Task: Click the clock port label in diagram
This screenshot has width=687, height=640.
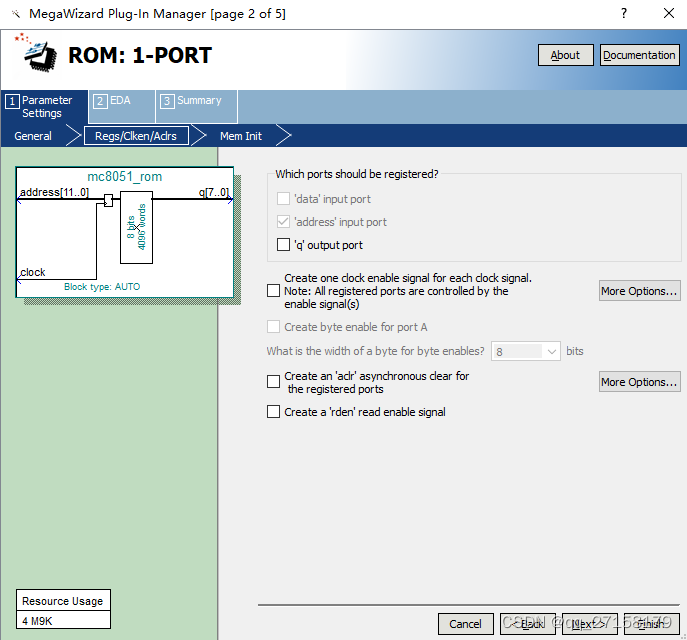Action: (x=33, y=272)
